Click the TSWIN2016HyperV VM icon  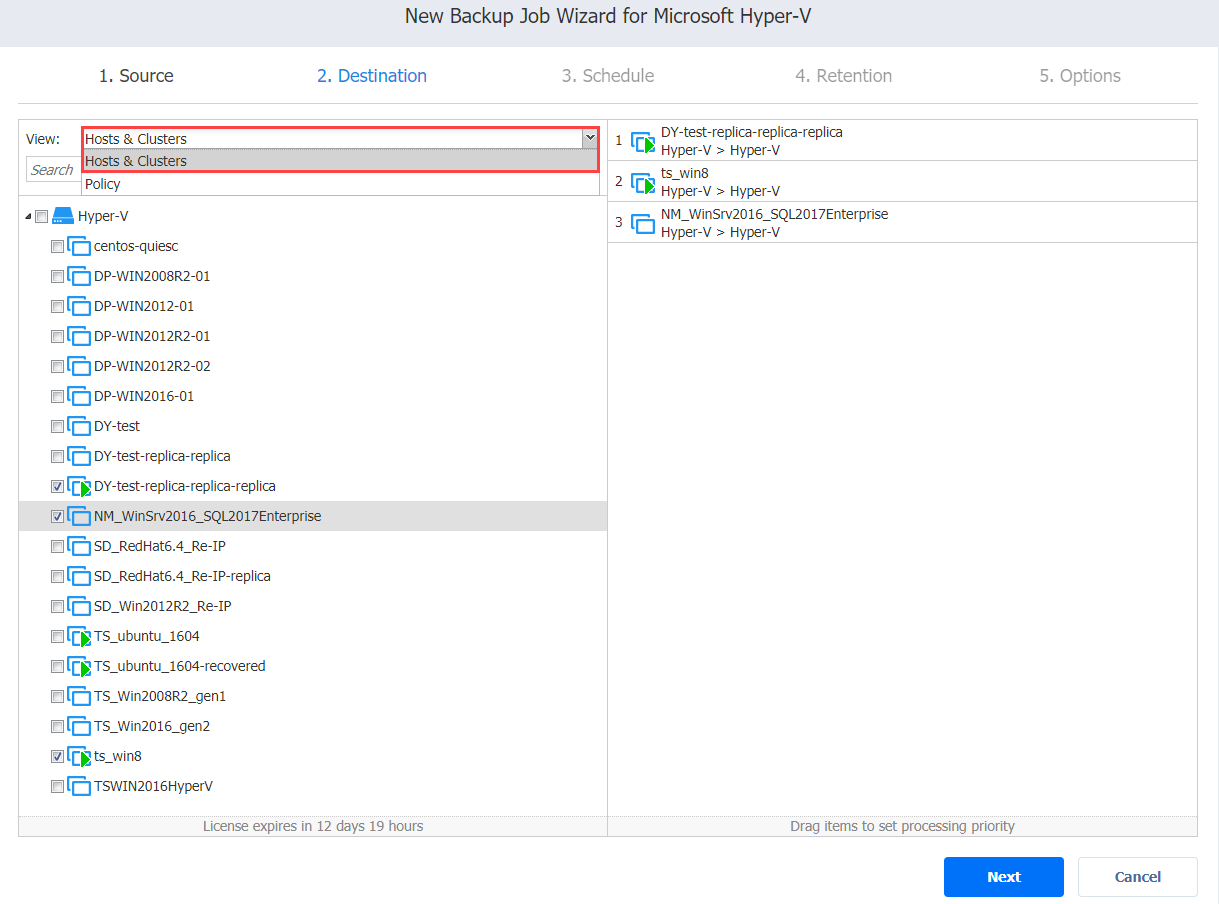pyautogui.click(x=79, y=786)
